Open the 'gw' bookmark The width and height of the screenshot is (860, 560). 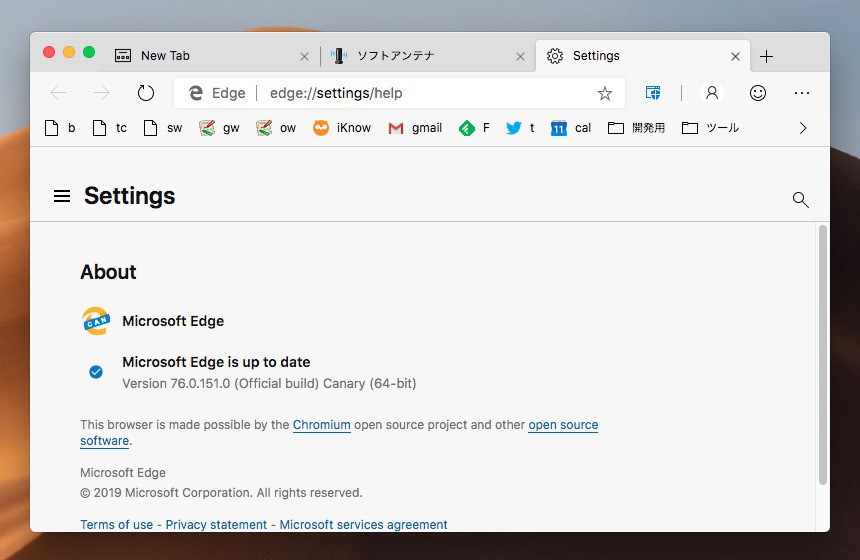(219, 128)
